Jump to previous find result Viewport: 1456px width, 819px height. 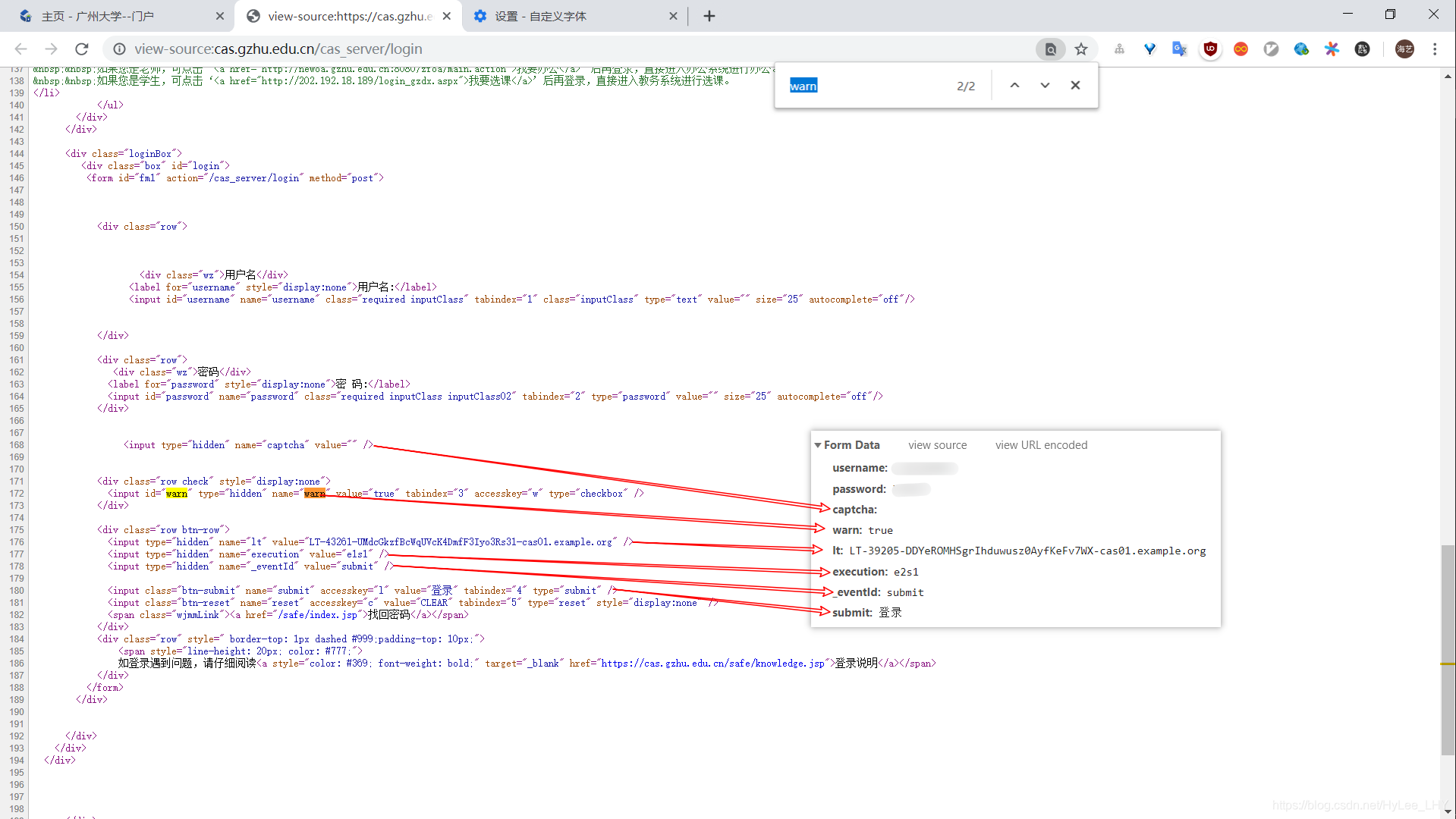pos(1014,86)
